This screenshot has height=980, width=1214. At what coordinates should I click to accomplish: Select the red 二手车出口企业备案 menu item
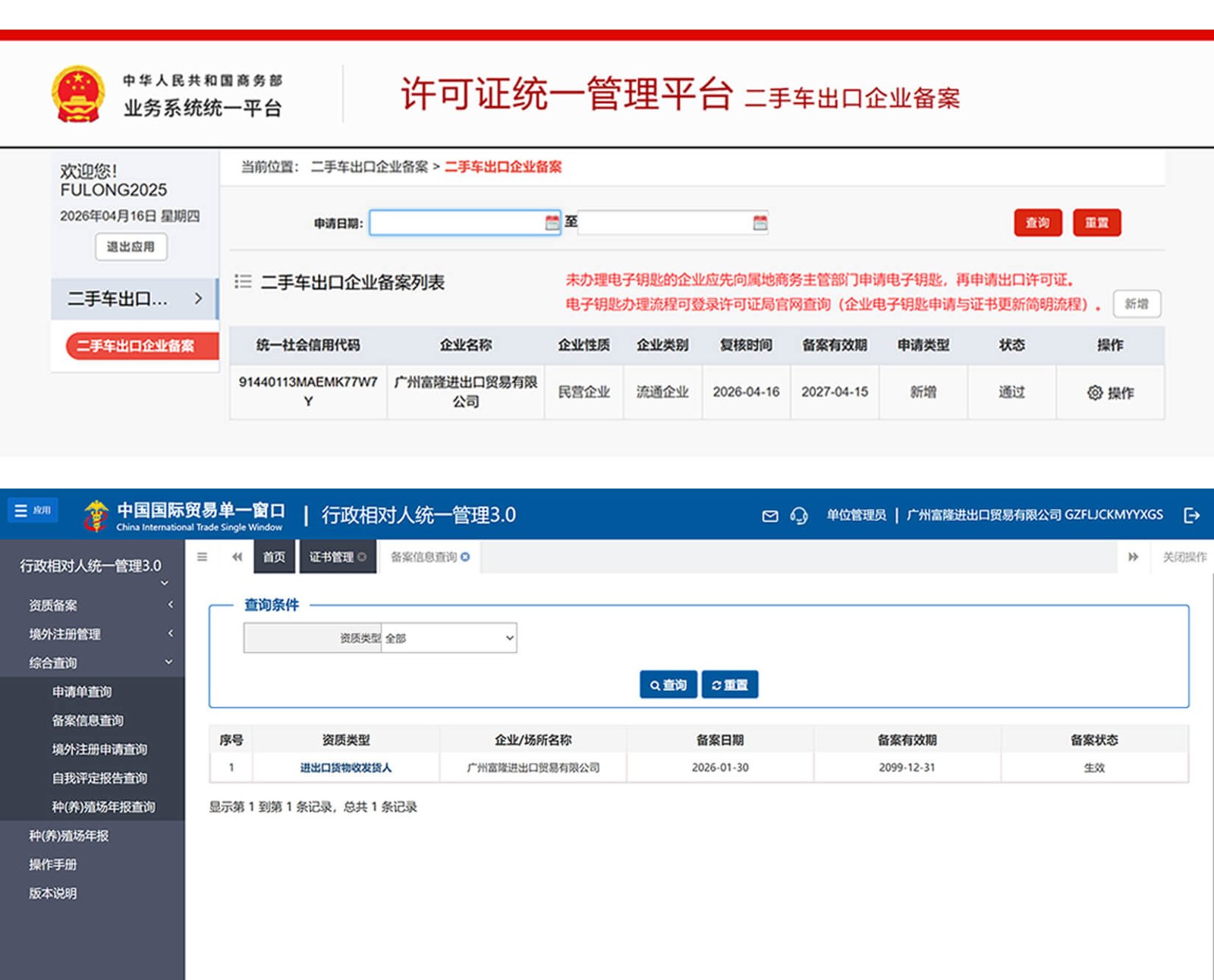point(141,345)
